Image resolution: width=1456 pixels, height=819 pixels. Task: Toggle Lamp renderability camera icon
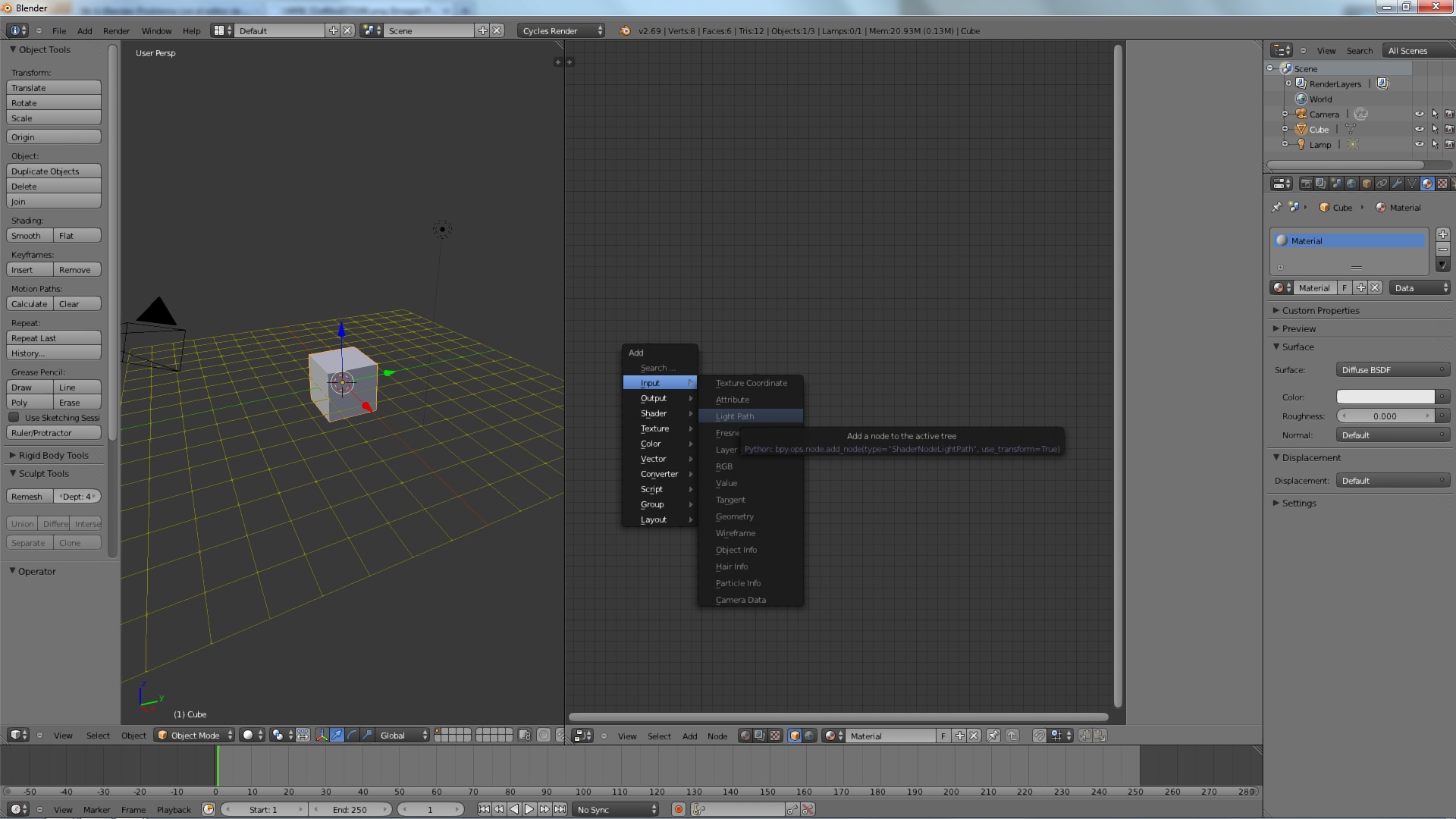1449,145
